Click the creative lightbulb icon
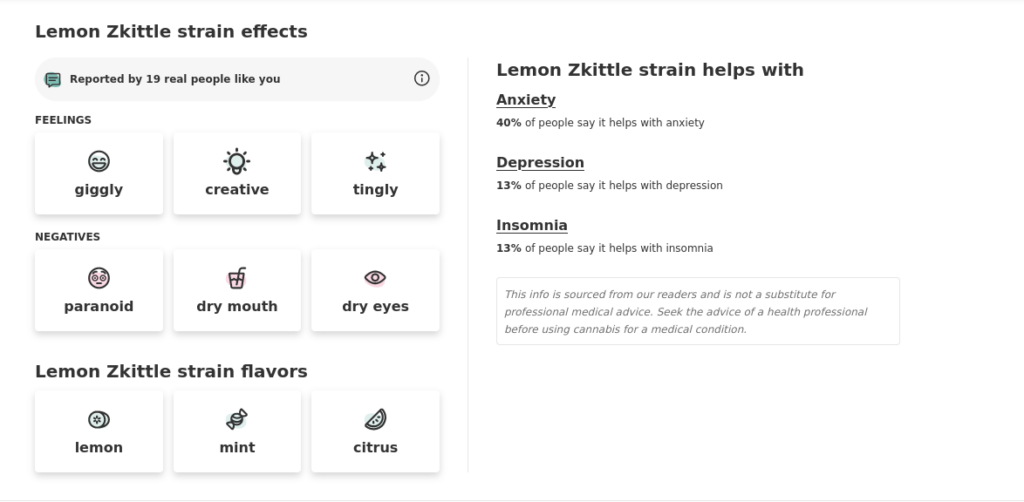 point(236,161)
